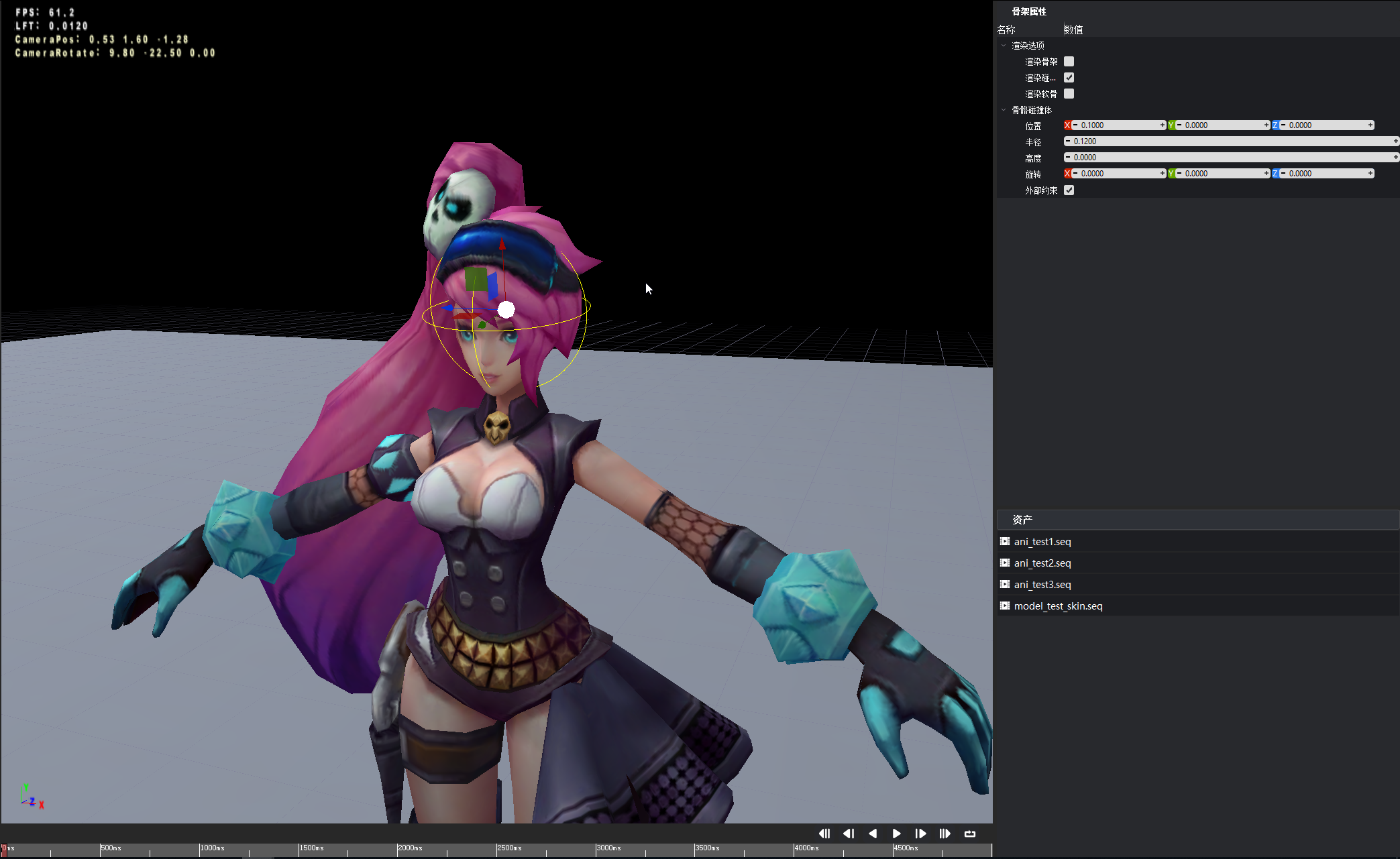
Task: Click the green plane gizmo handle
Action: pyautogui.click(x=476, y=279)
